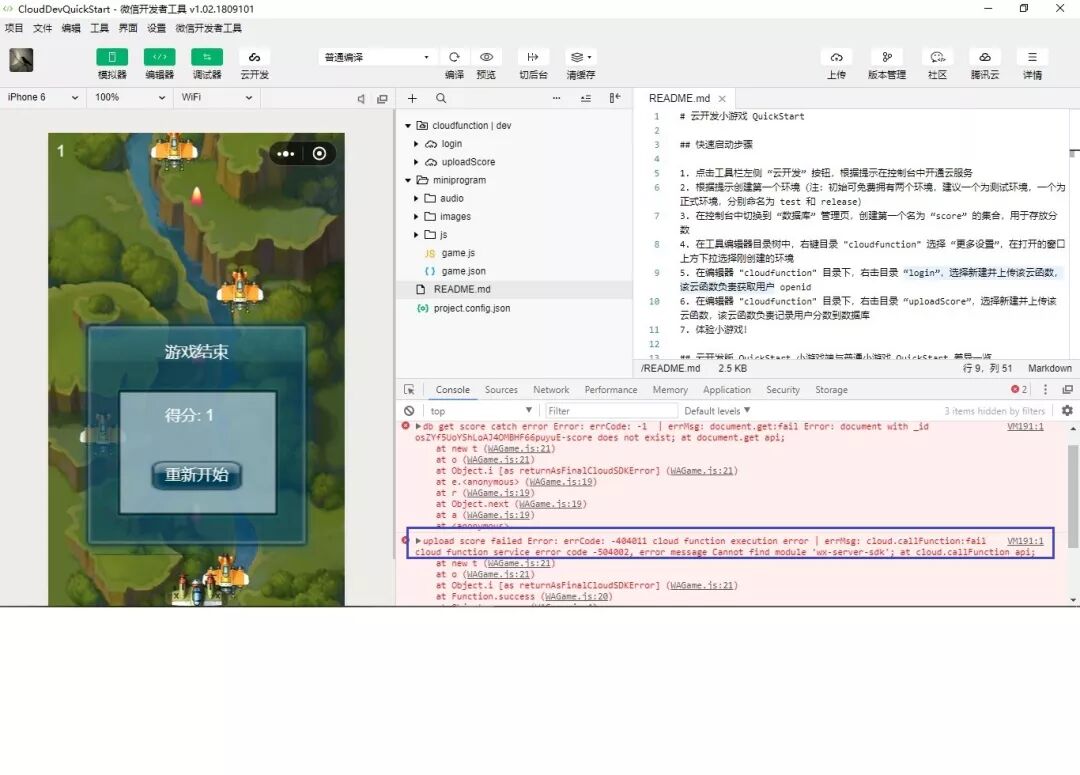Image resolution: width=1080 pixels, height=775 pixels.
Task: Toggle the debugger panel button
Action: [x=207, y=57]
